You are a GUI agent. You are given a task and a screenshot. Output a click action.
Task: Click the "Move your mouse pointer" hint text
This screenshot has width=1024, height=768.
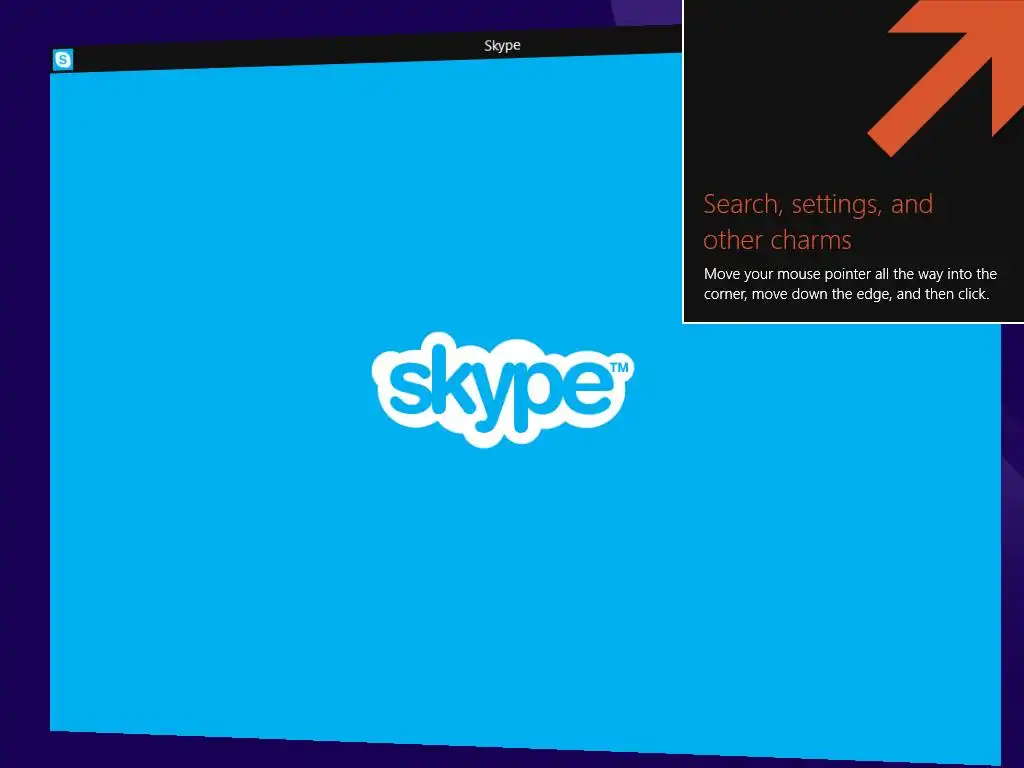(x=850, y=284)
